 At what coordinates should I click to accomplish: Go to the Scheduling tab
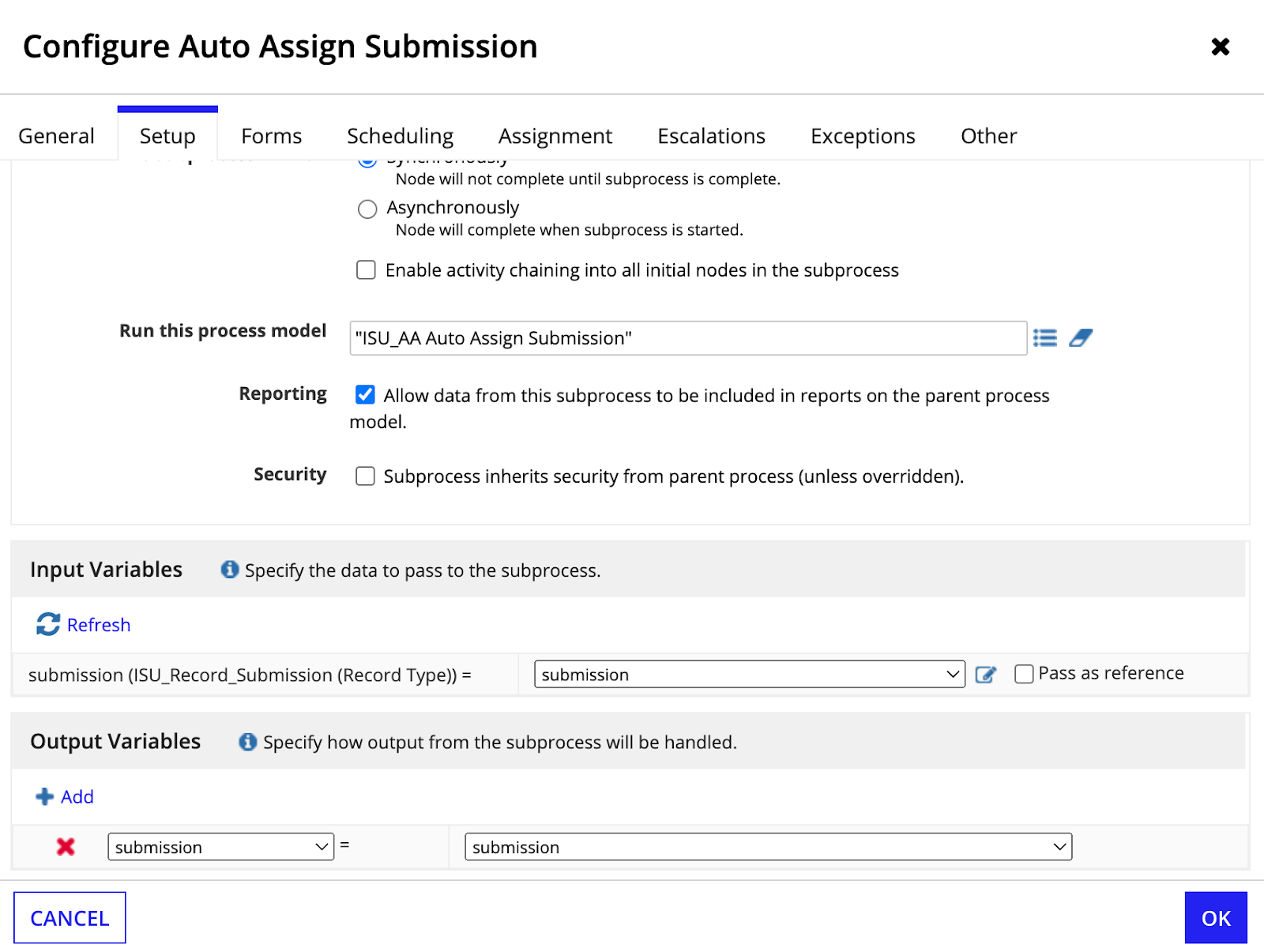pos(400,136)
